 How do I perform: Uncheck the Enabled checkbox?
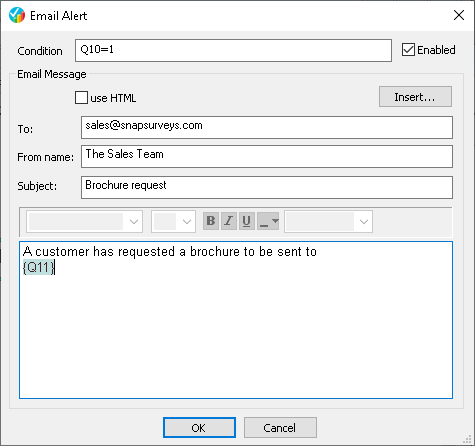[408, 50]
